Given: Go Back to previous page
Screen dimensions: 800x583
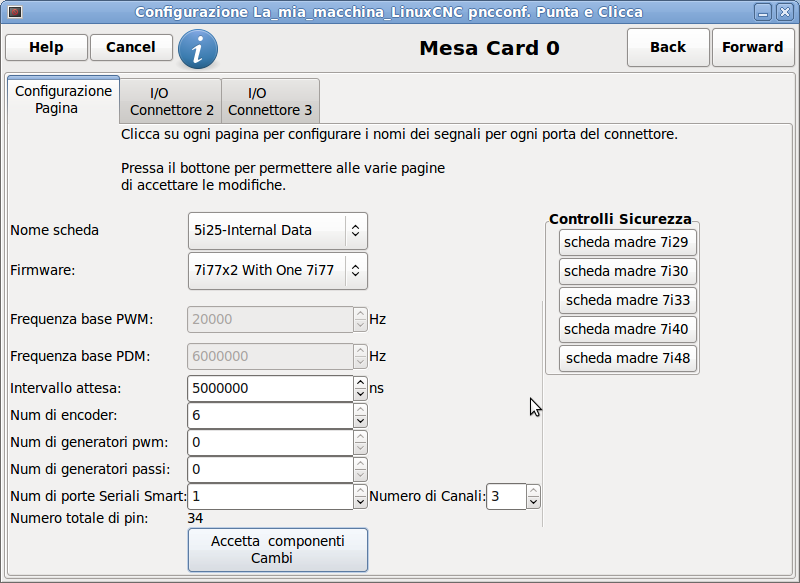Looking at the screenshot, I should tap(668, 47).
